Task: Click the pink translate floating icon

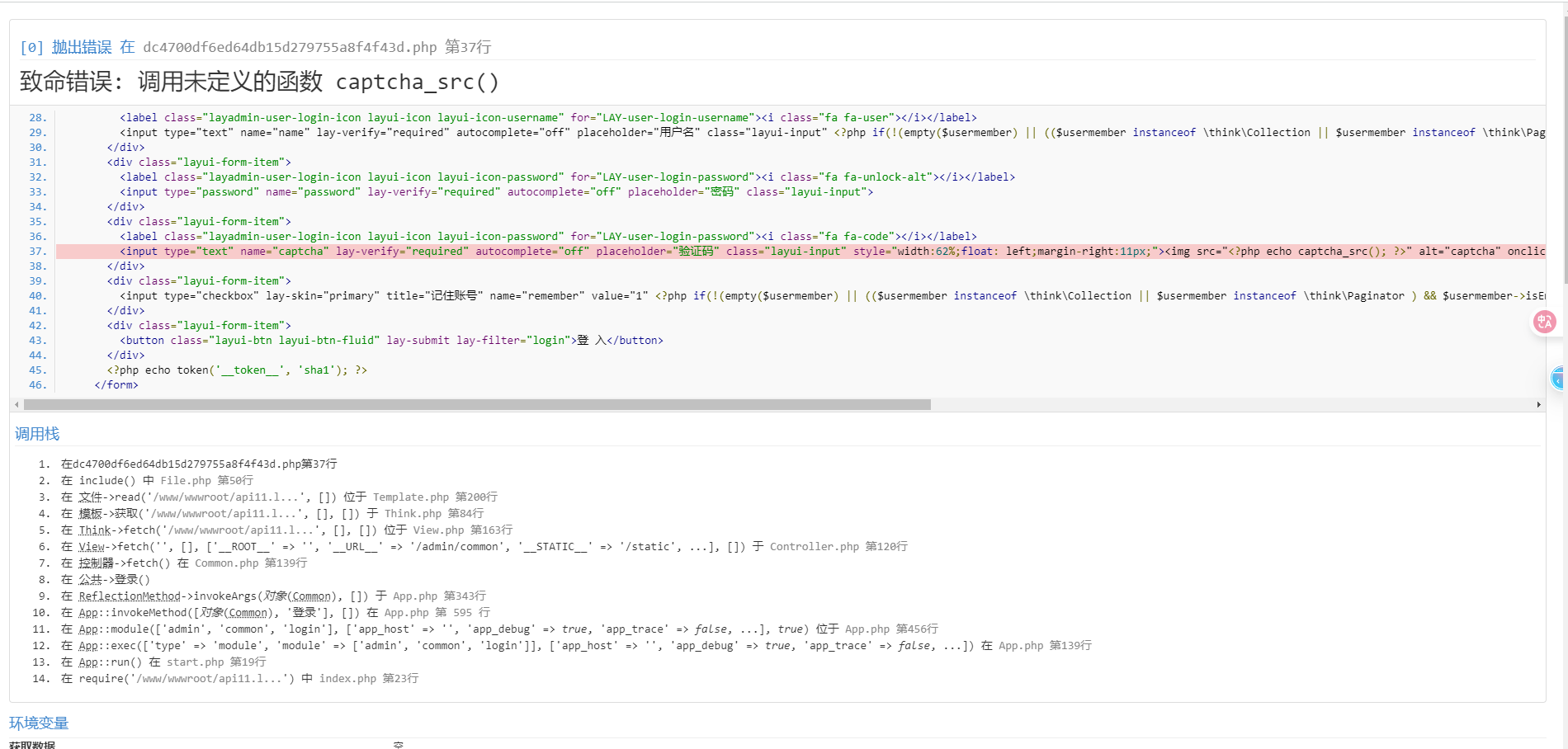Action: [x=1544, y=322]
